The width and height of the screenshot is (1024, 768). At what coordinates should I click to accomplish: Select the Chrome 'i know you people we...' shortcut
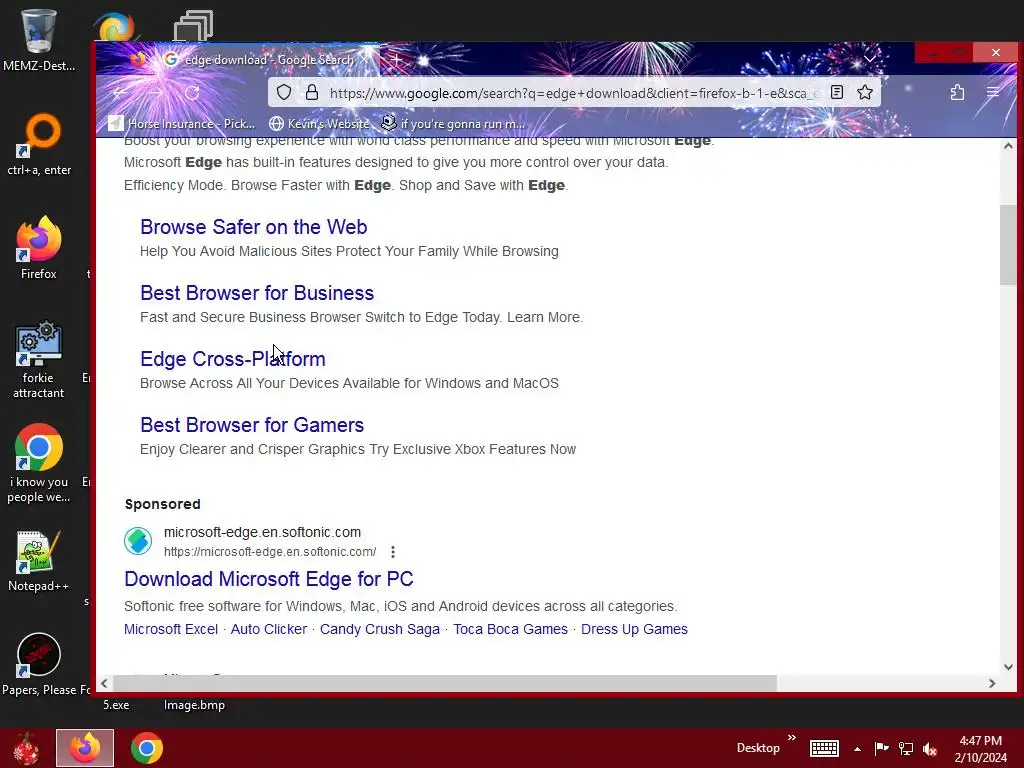[x=39, y=464]
